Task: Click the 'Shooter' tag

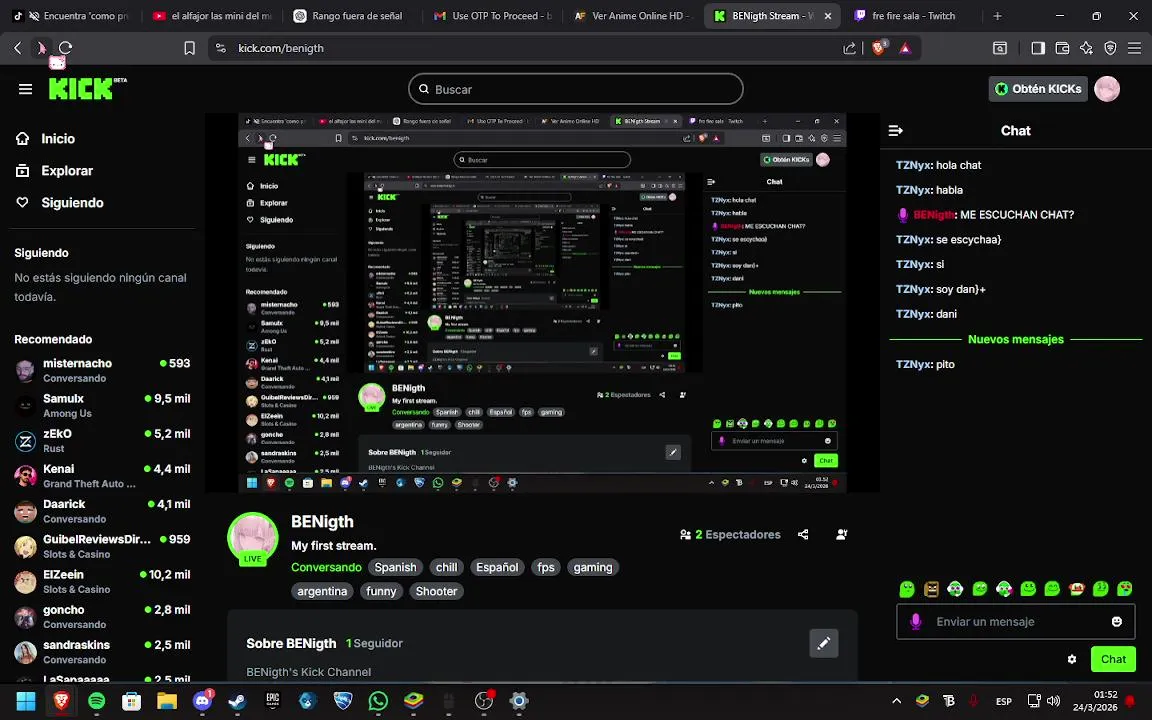Action: tap(436, 591)
